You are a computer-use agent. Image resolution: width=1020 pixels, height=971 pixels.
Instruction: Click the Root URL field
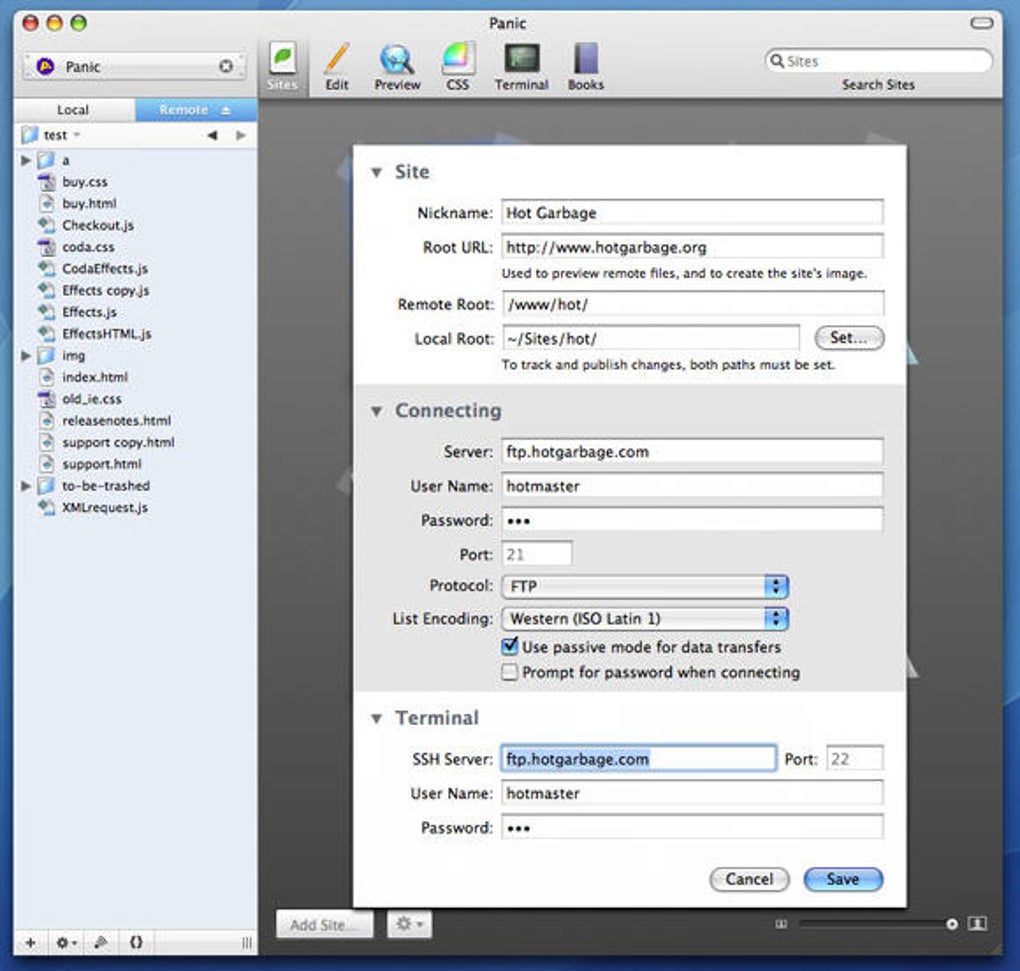[x=692, y=247]
